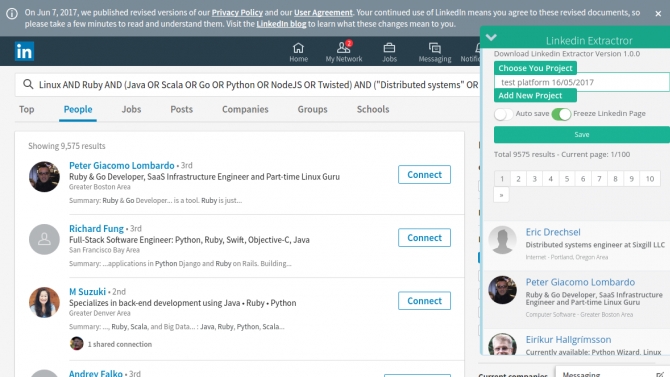Click the Showing 9,575 results text
Image resolution: width=670 pixels, height=377 pixels.
(x=67, y=146)
